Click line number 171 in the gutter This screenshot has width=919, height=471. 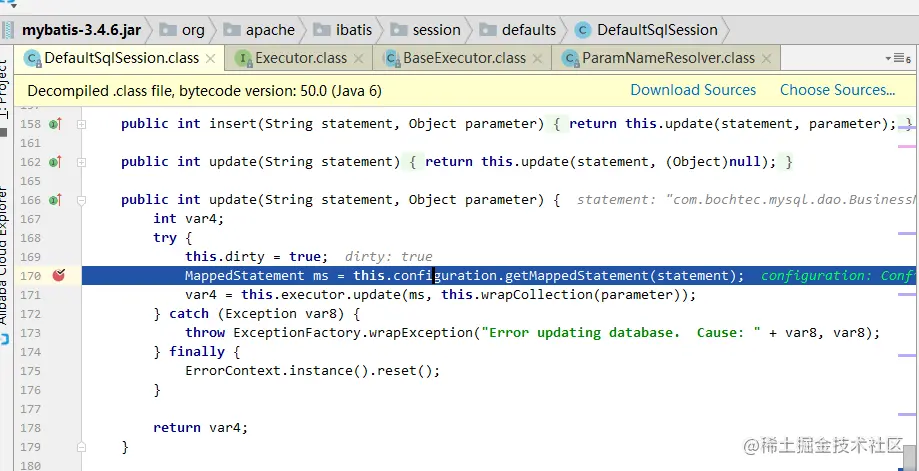click(x=30, y=295)
